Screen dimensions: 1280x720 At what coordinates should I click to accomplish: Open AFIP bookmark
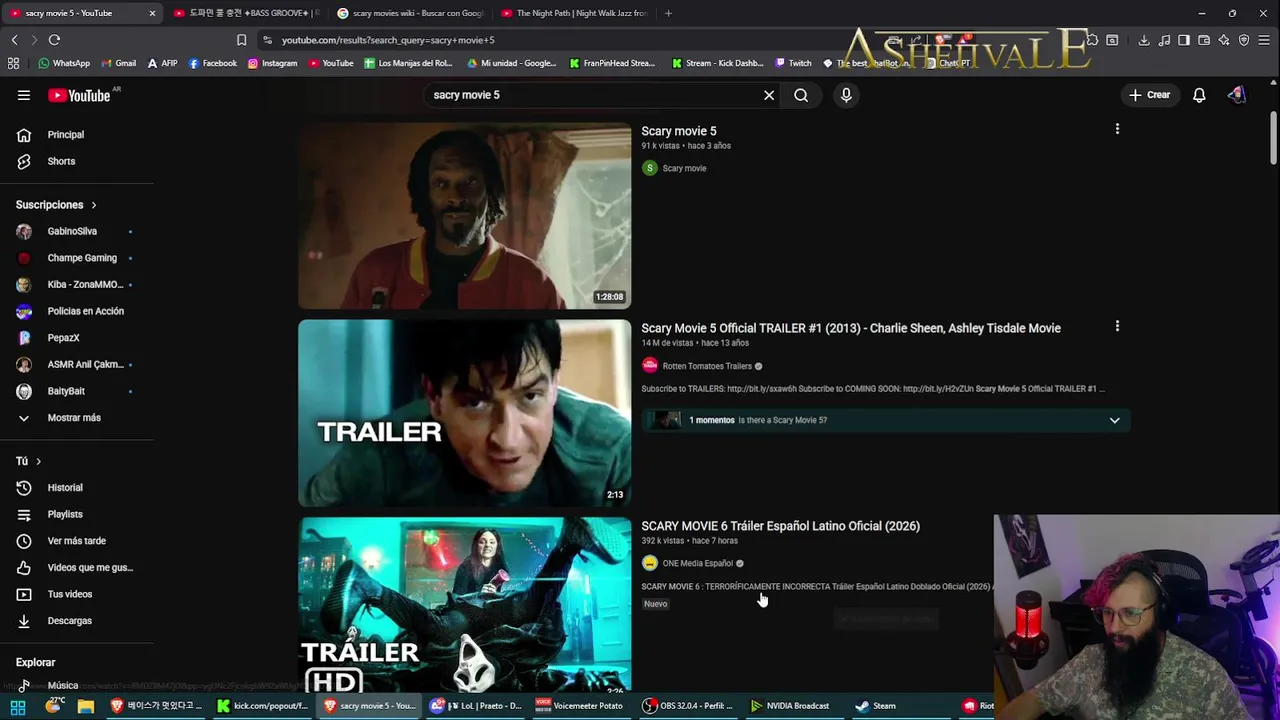tap(162, 63)
